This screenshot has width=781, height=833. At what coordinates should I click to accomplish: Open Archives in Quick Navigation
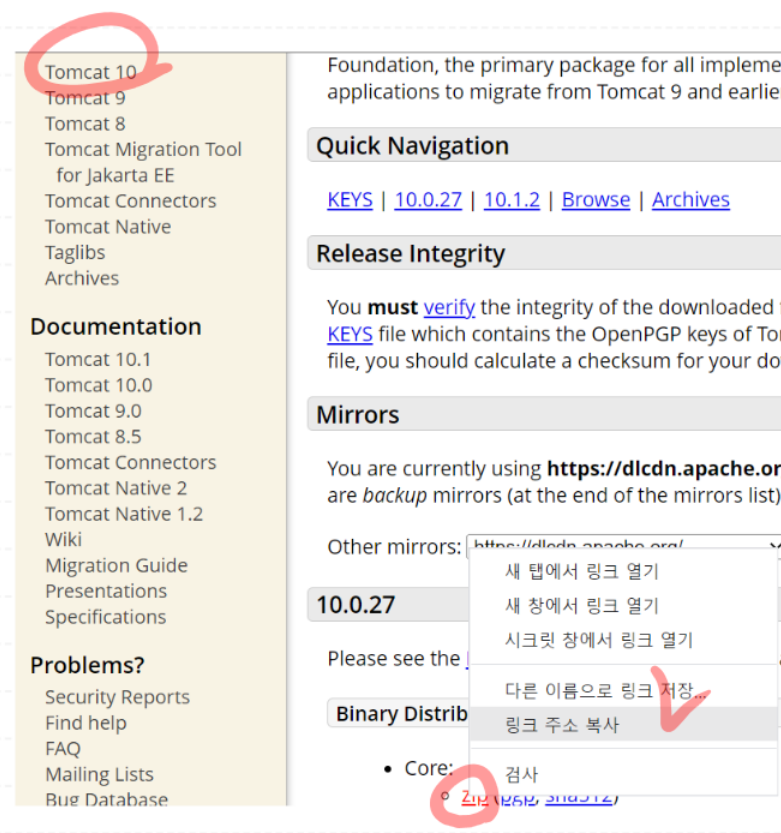pos(691,200)
